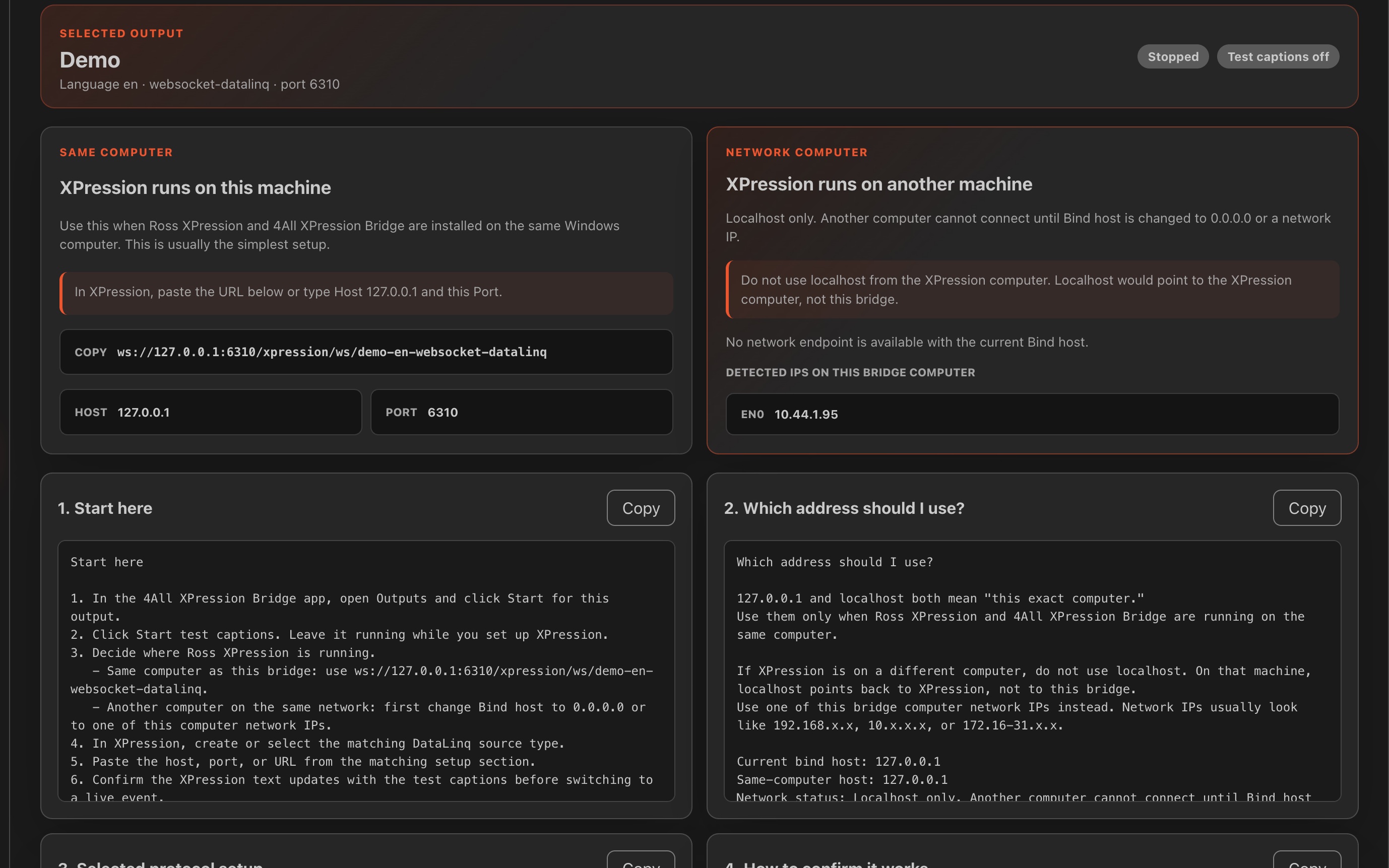The height and width of the screenshot is (868, 1389).
Task: Click line '5. Paste the host, port, or URL'
Action: pyautogui.click(x=302, y=761)
